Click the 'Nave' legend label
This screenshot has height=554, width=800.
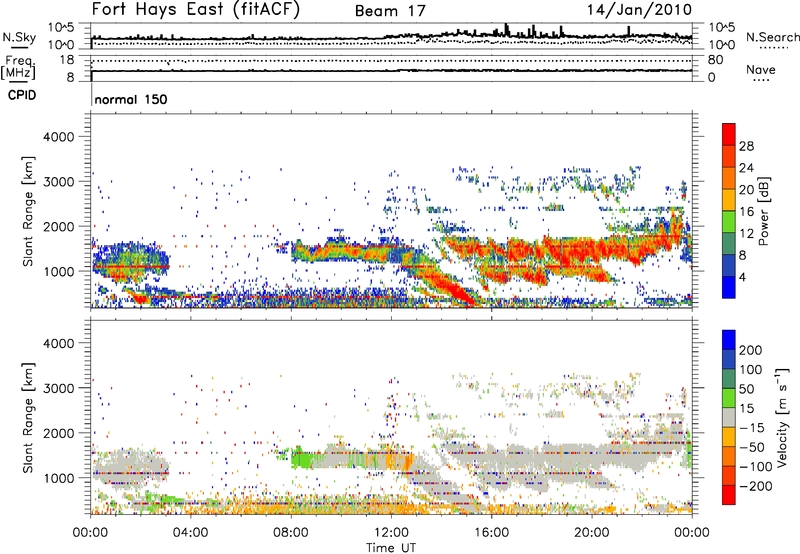click(x=761, y=69)
